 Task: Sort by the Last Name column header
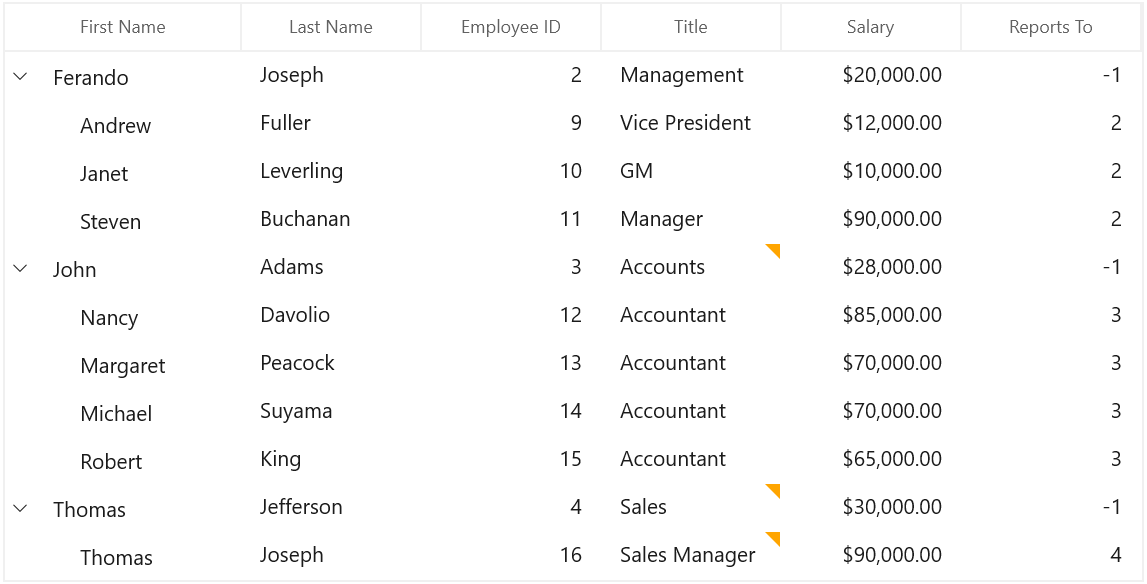pyautogui.click(x=331, y=27)
